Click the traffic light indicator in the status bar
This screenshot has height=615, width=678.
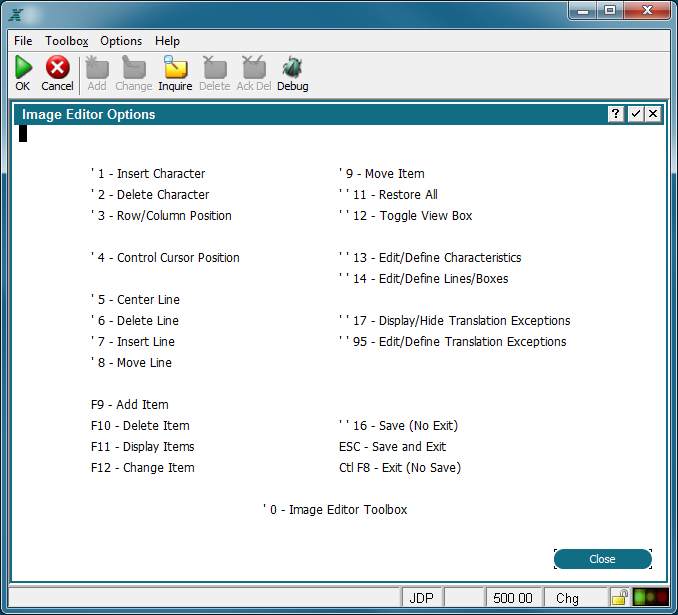tap(650, 598)
